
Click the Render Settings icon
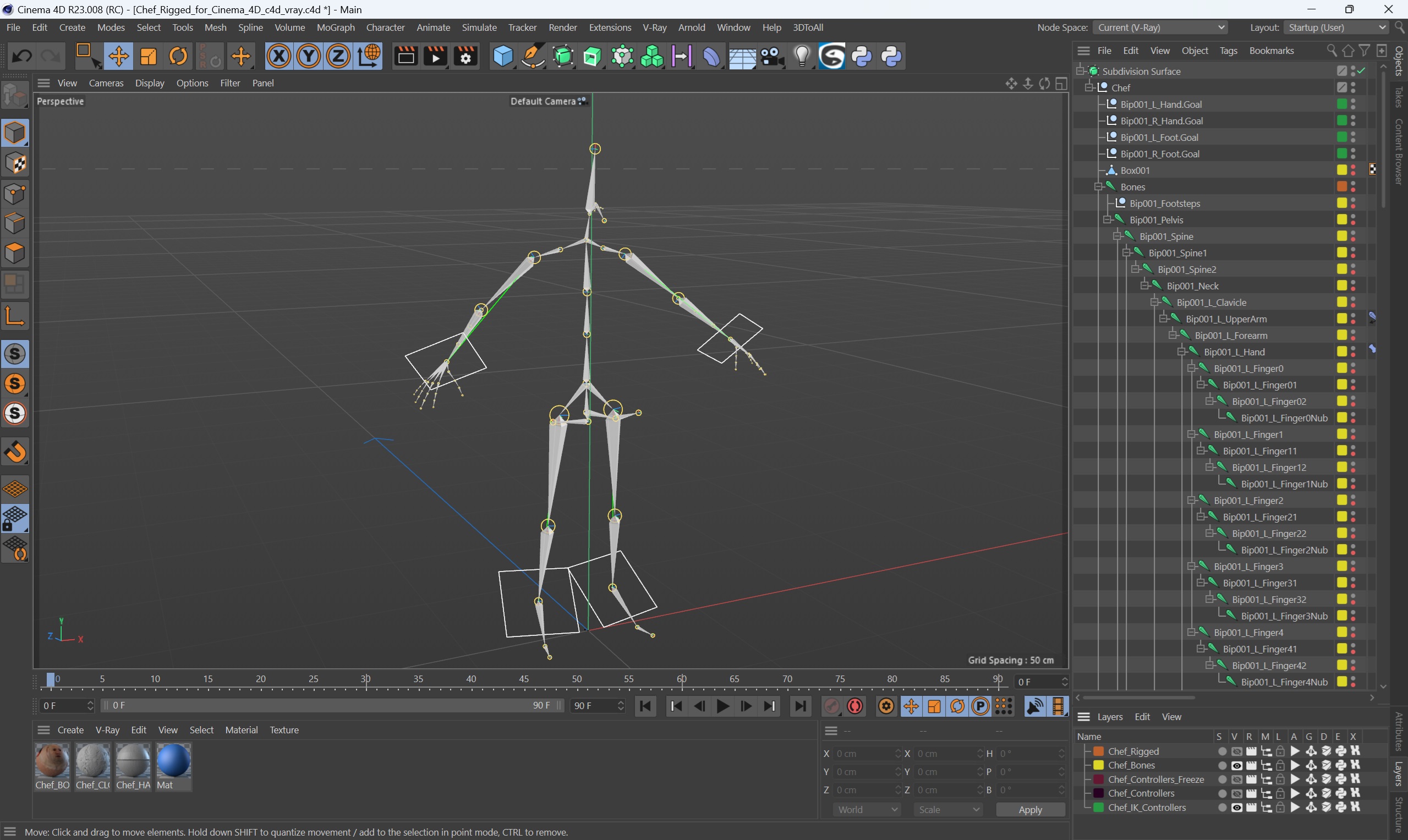coord(465,56)
